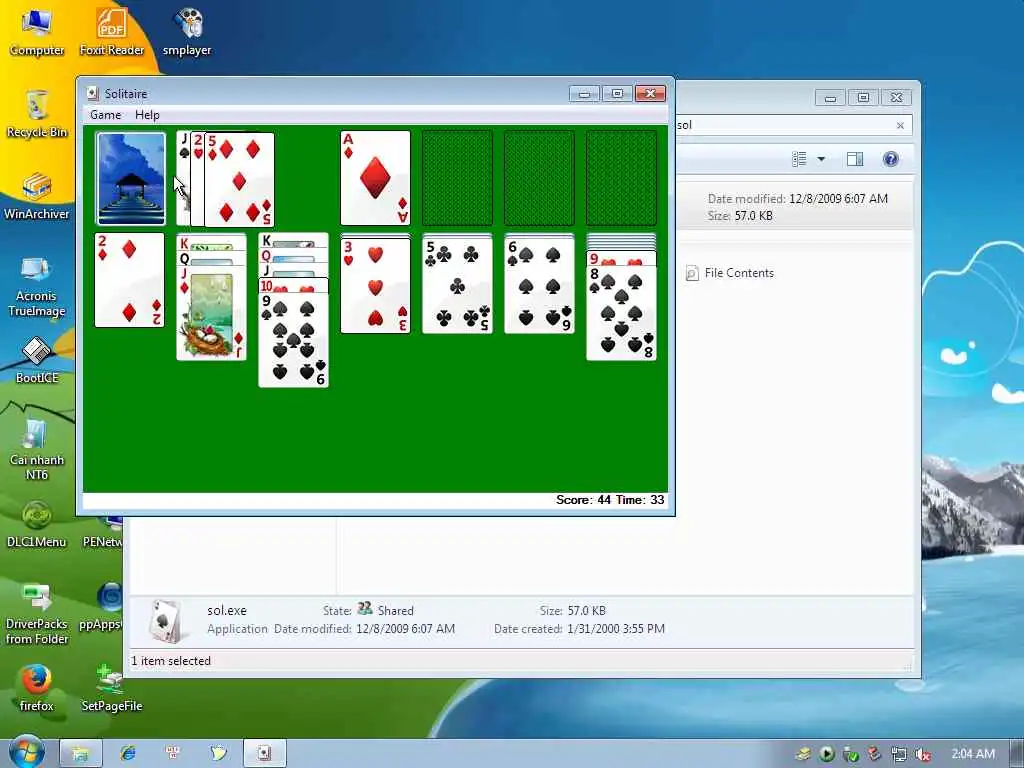1024x768 pixels.
Task: Select the king of spades card strip
Action: tap(293, 240)
